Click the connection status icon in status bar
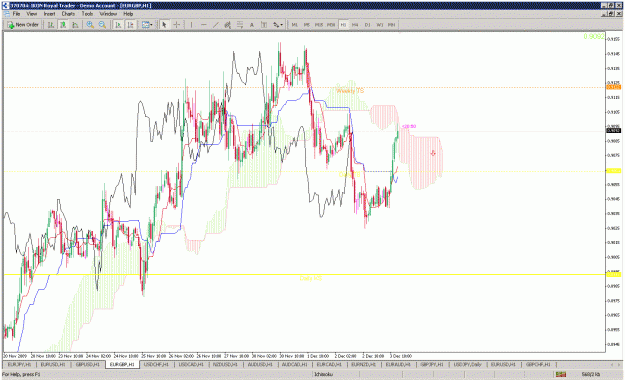Image resolution: width=625 pixels, height=380 pixels. pyautogui.click(x=561, y=374)
